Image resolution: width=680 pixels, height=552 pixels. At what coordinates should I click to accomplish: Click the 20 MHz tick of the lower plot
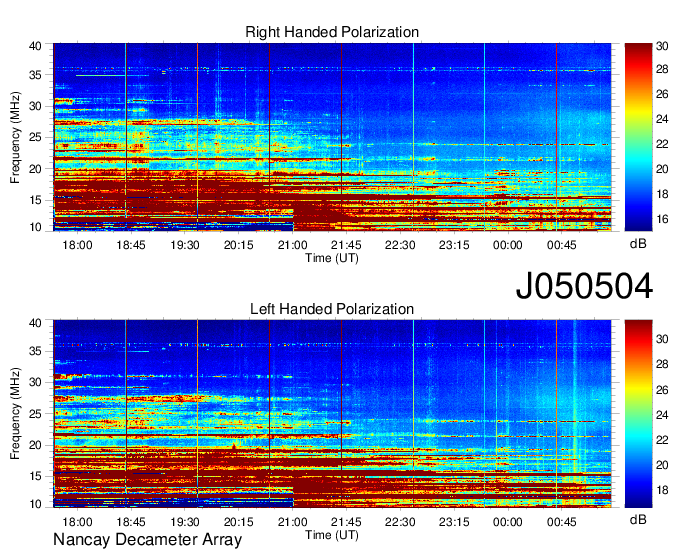(35, 445)
